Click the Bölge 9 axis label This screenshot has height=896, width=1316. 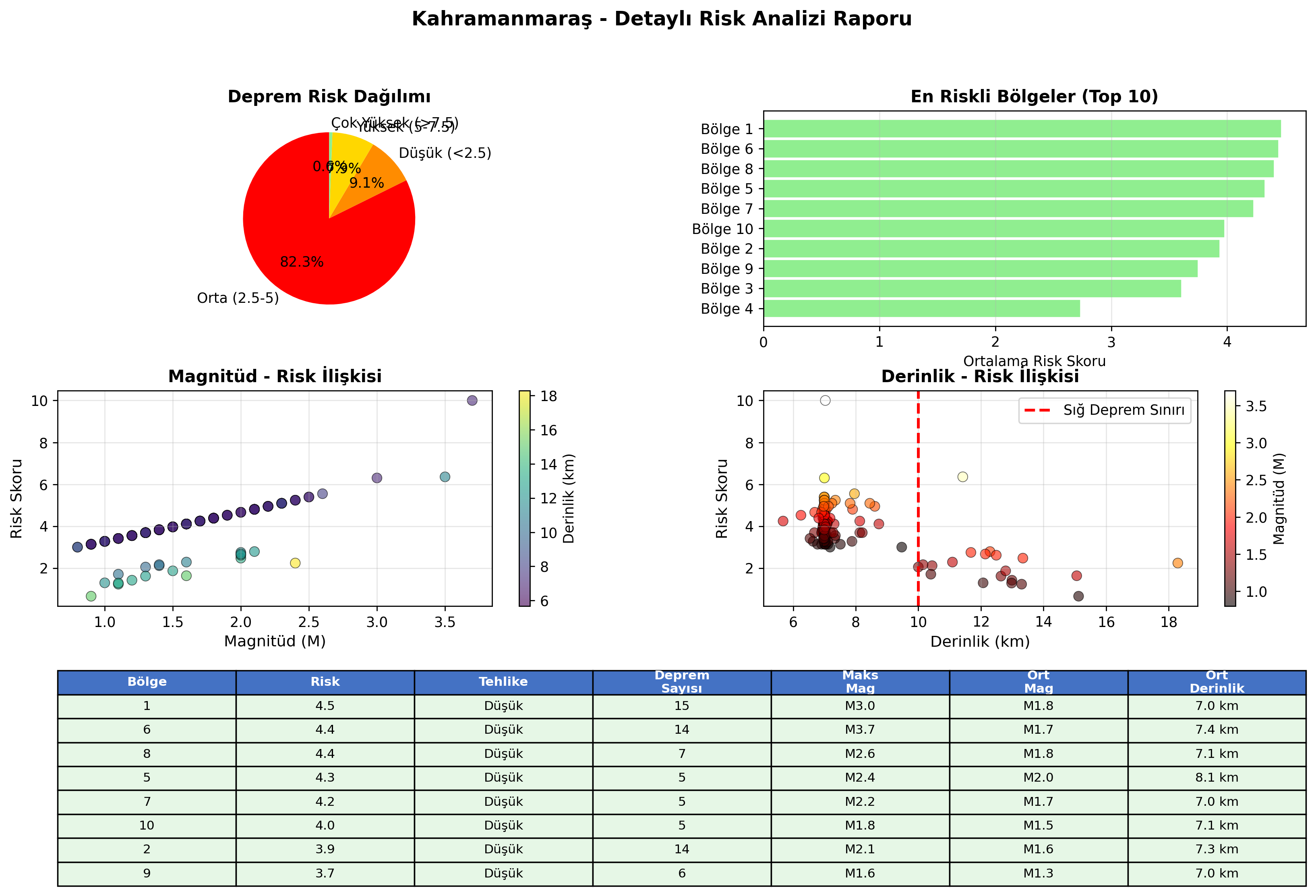pyautogui.click(x=726, y=269)
